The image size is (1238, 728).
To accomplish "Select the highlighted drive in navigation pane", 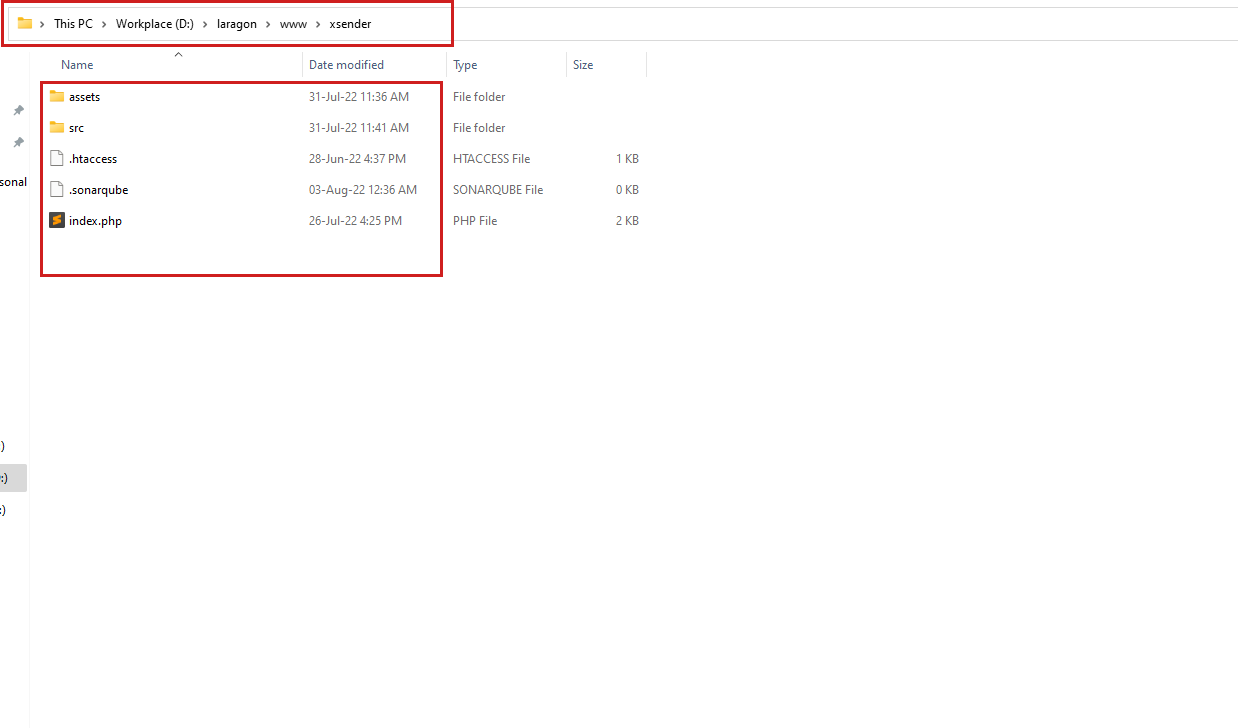I will [12, 478].
